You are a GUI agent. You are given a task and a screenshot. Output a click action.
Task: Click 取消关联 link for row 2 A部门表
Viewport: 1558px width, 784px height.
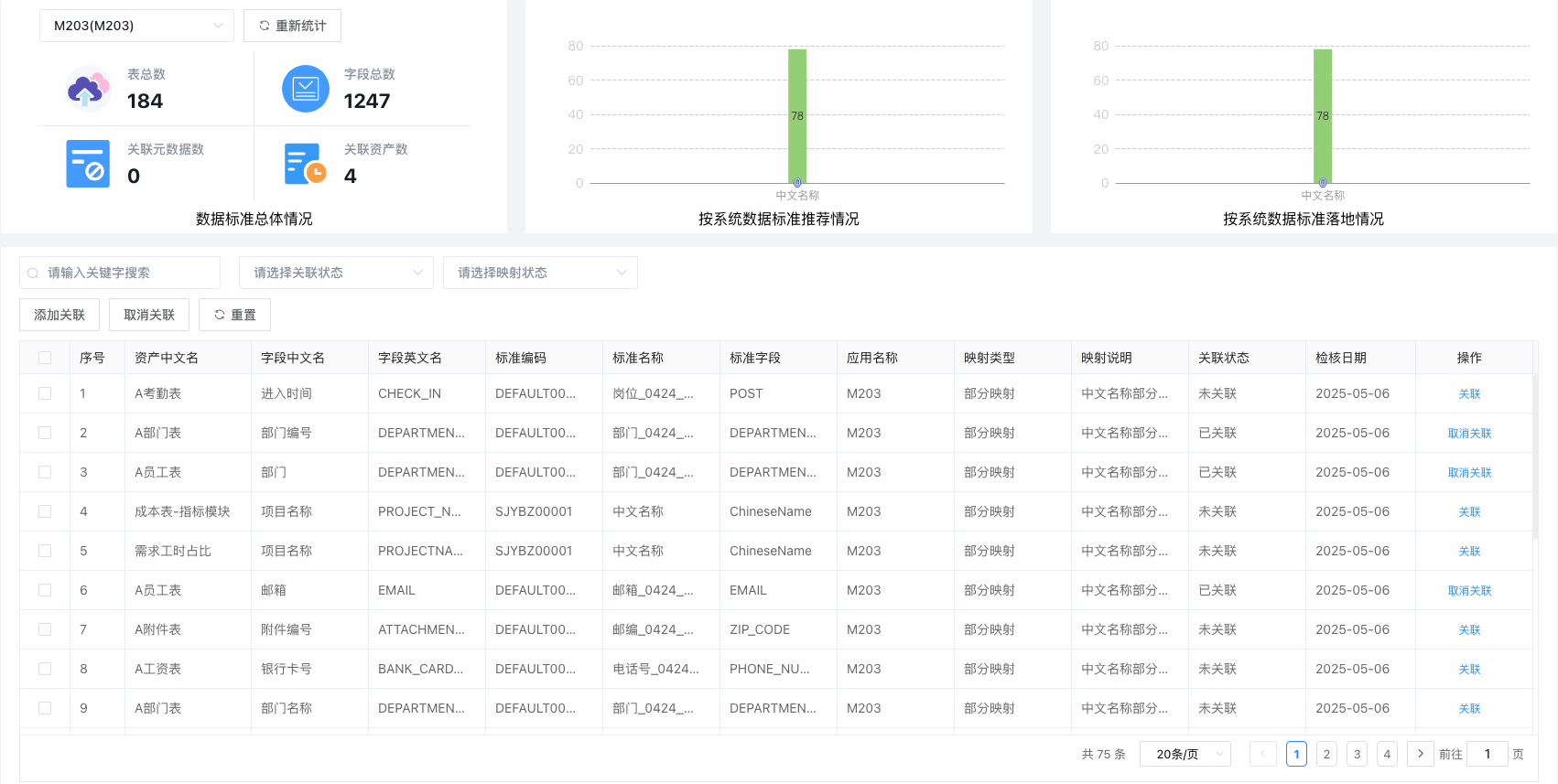pyautogui.click(x=1469, y=434)
